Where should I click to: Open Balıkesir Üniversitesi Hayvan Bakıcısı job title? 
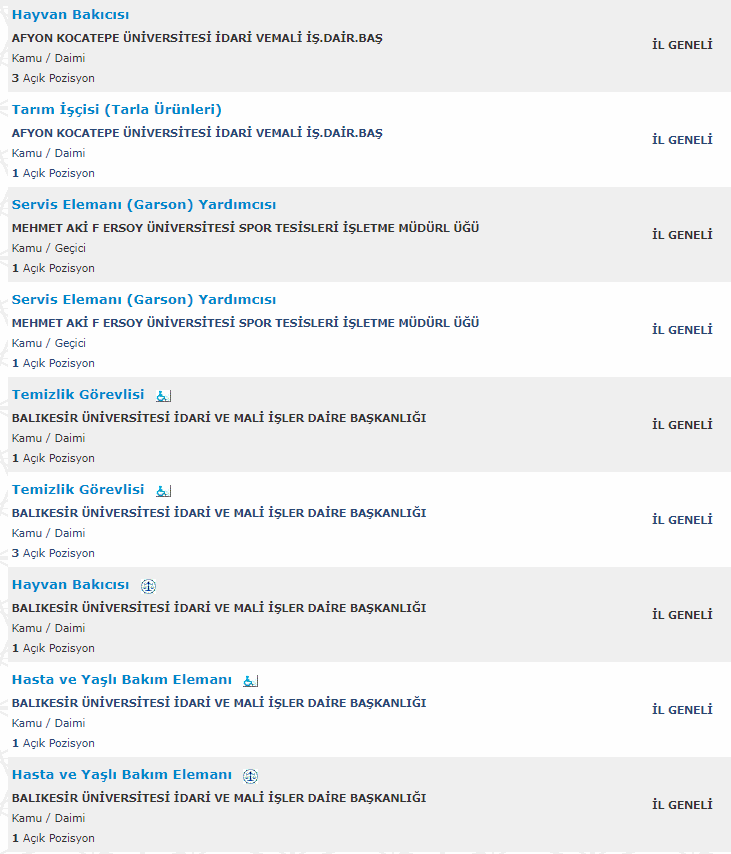[x=70, y=585]
